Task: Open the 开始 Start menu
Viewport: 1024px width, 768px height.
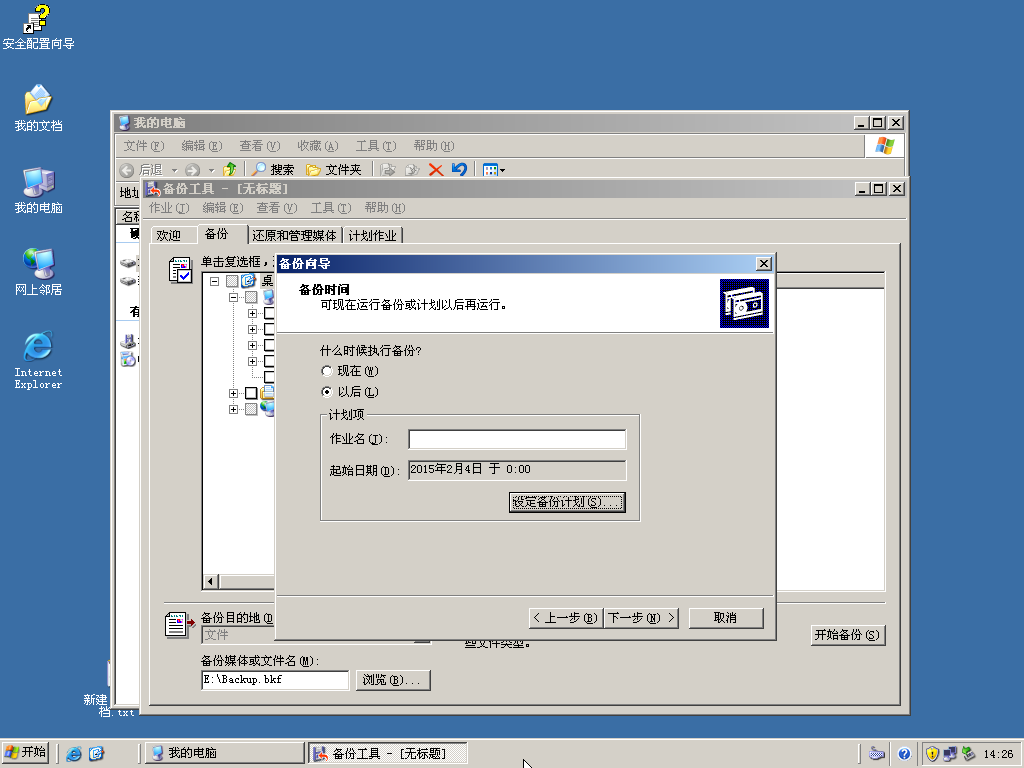Action: [x=27, y=753]
